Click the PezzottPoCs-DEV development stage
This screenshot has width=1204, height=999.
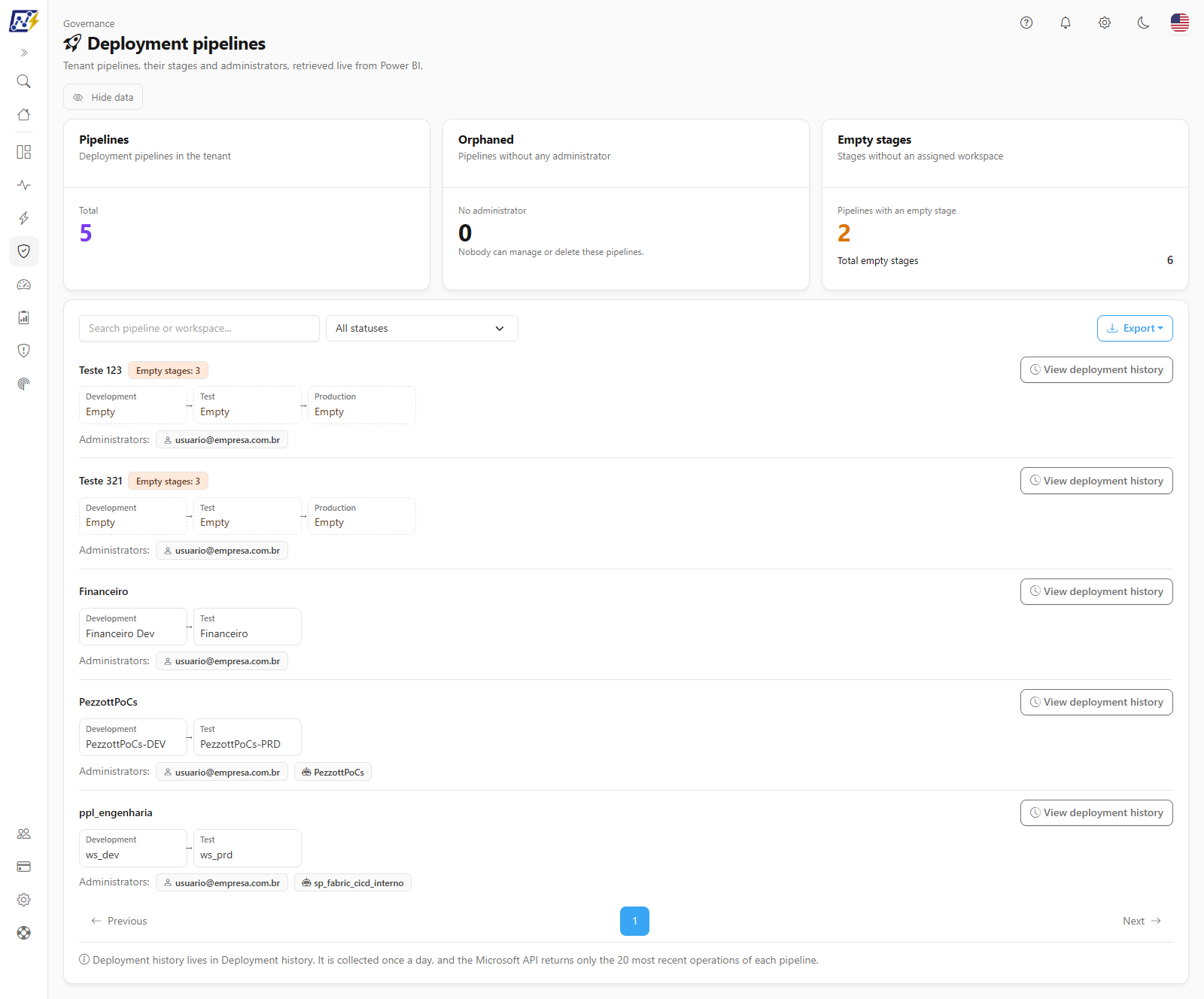click(133, 737)
